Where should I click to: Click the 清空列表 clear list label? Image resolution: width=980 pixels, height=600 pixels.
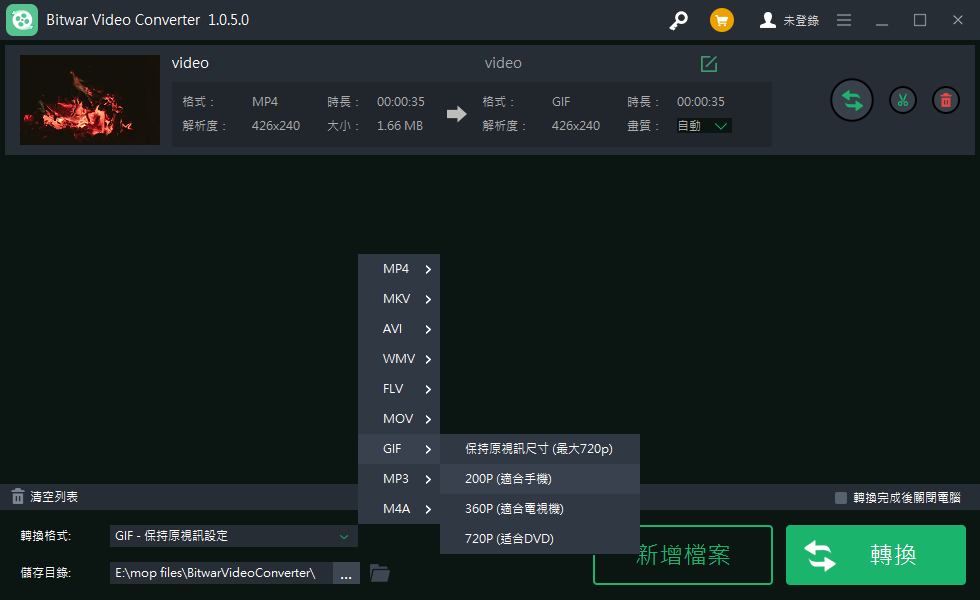(x=54, y=497)
